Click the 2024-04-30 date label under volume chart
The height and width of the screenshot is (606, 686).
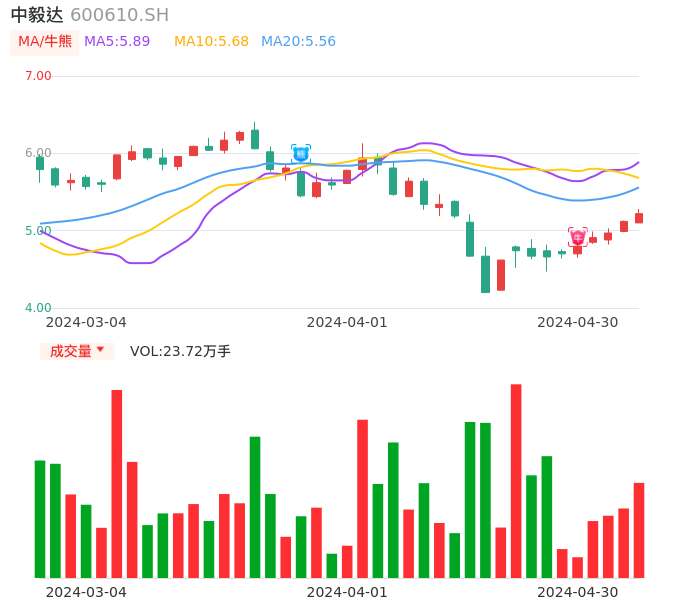577,592
